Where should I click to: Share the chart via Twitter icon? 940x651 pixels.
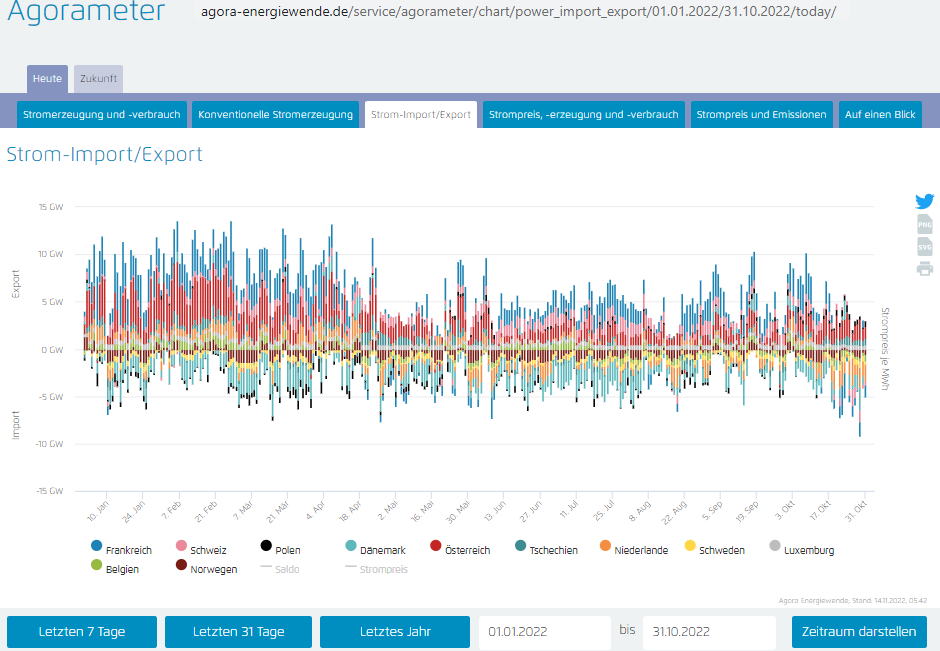(x=925, y=201)
